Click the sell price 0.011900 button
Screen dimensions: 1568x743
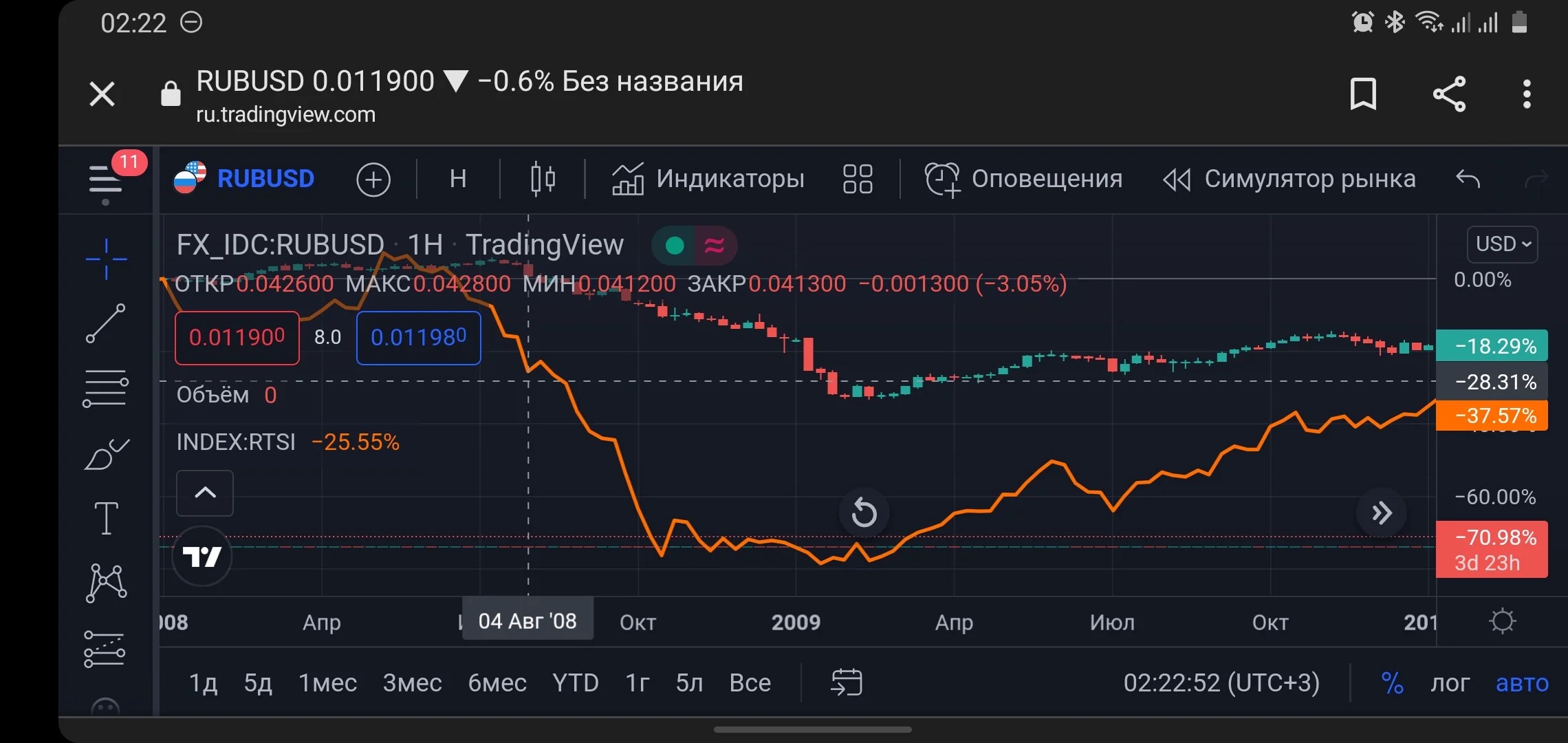[x=237, y=338]
